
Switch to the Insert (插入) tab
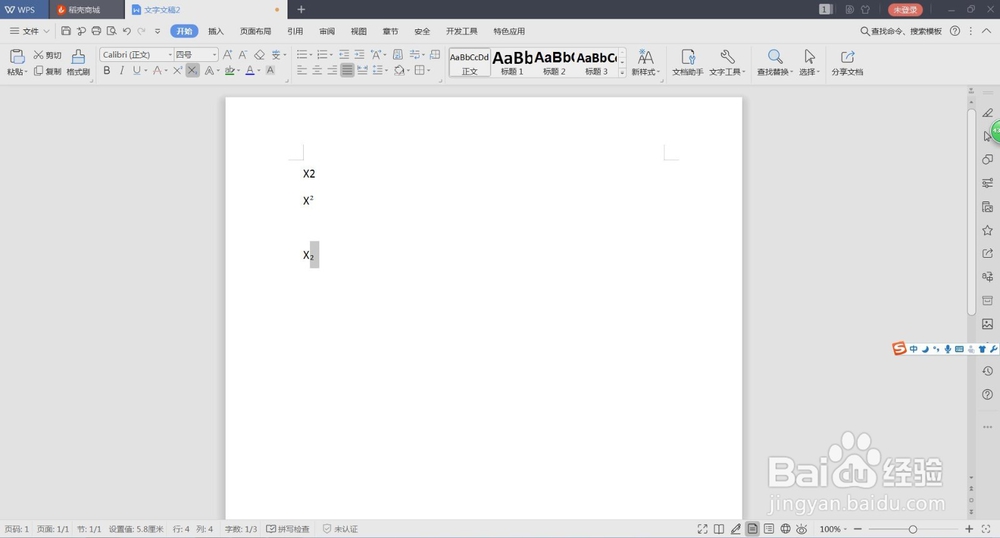click(x=216, y=31)
